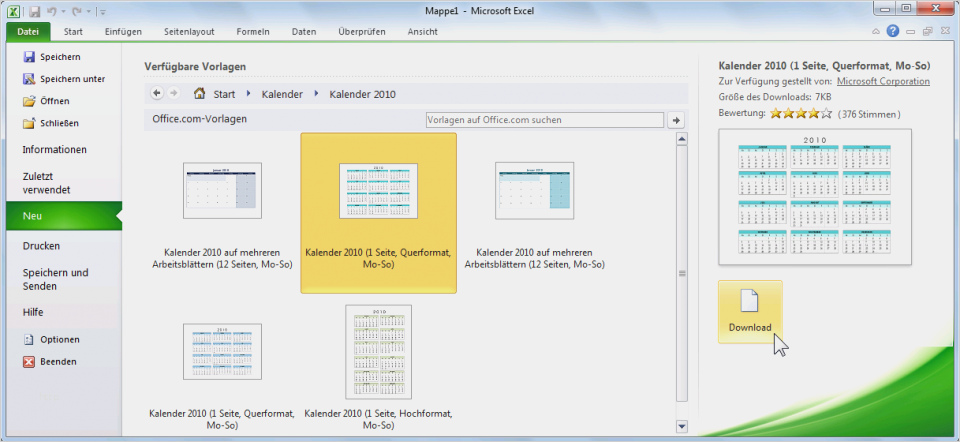Click Beenden to exit Excel

tap(50, 362)
